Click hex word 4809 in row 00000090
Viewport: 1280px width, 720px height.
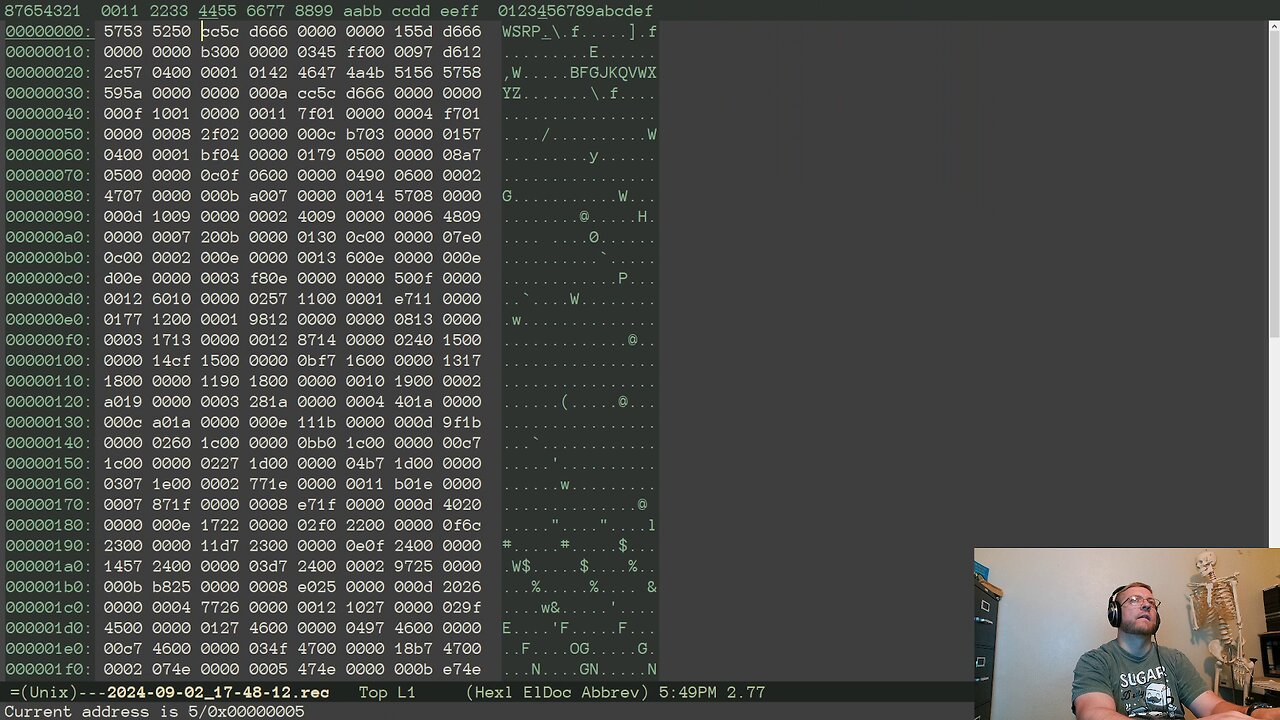[462, 217]
